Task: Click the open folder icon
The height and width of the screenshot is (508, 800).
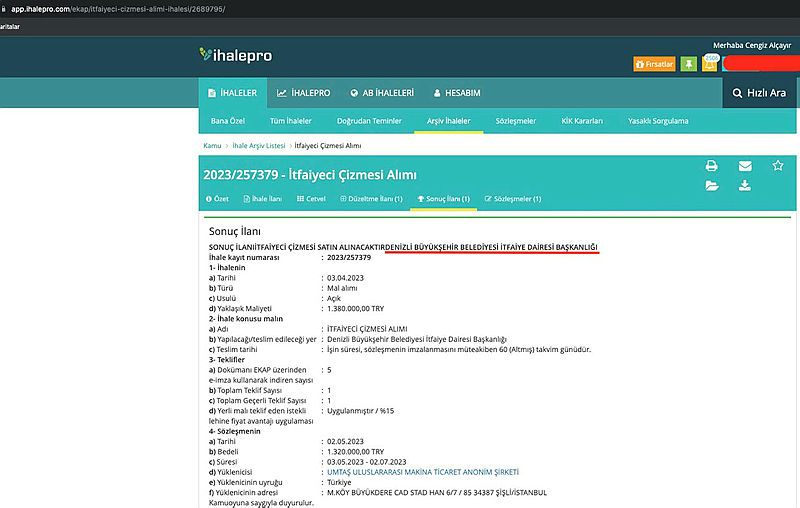Action: point(712,186)
